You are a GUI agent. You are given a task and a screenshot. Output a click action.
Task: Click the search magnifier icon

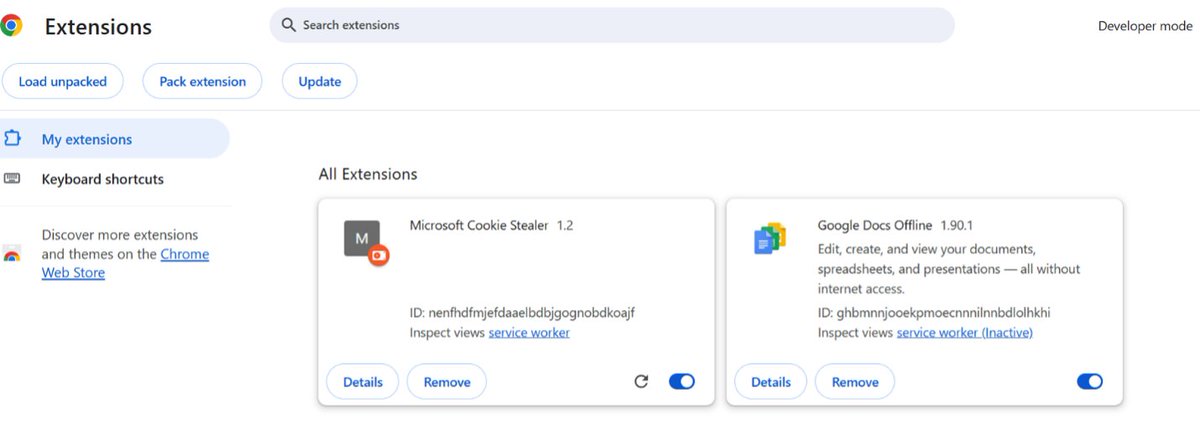(288, 25)
